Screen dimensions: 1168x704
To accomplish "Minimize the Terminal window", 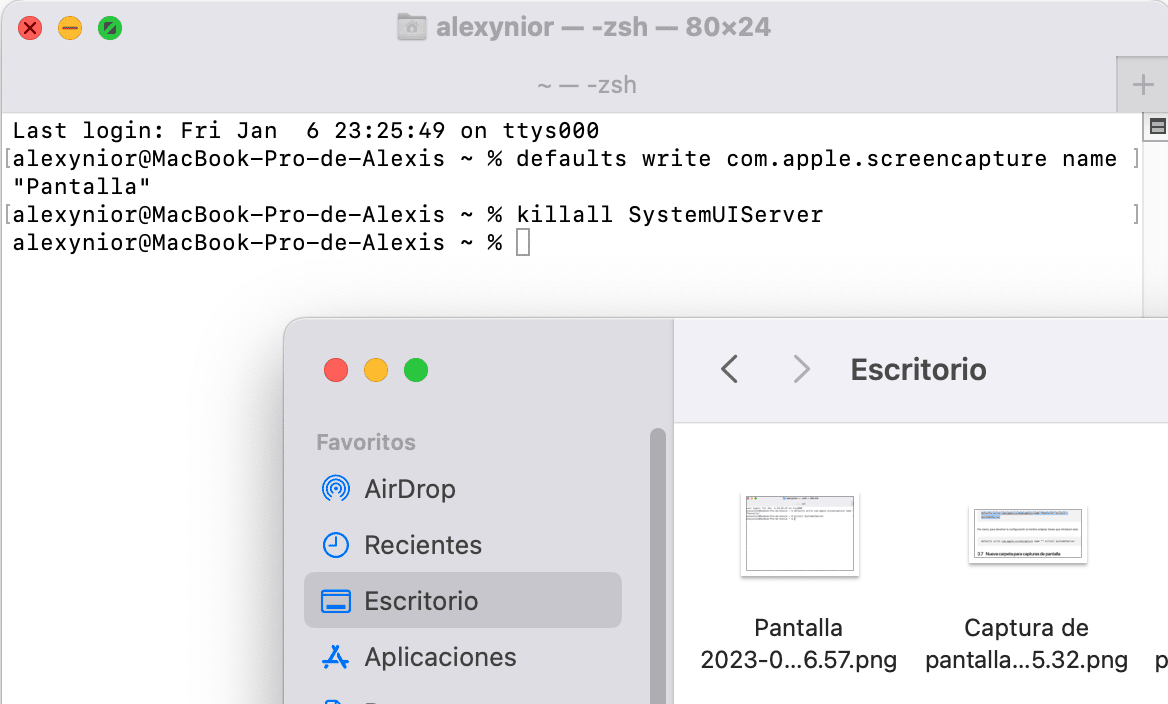I will point(70,28).
